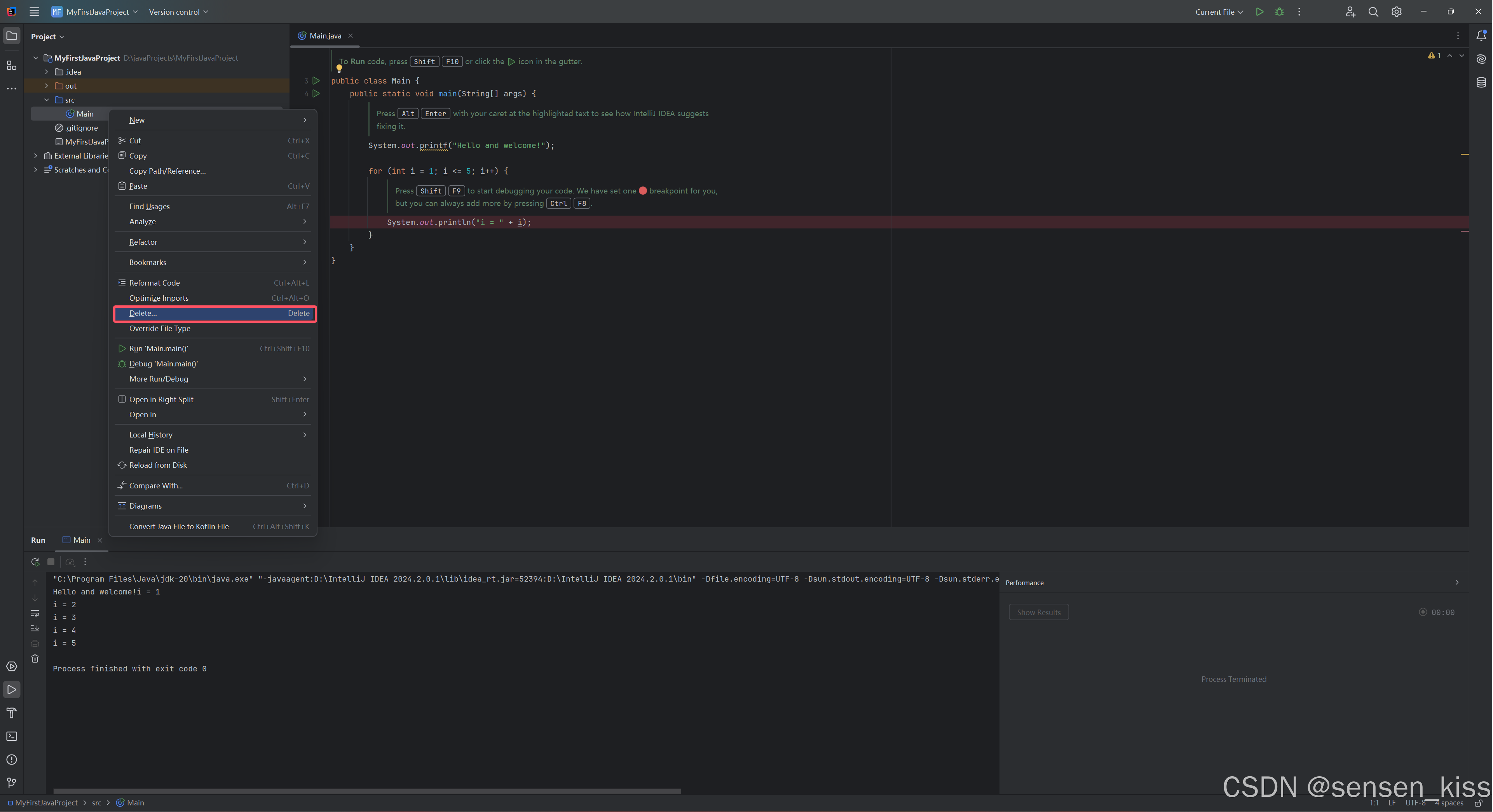This screenshot has width=1493, height=812.
Task: Click run gutter icon beside class Main
Action: click(x=316, y=80)
